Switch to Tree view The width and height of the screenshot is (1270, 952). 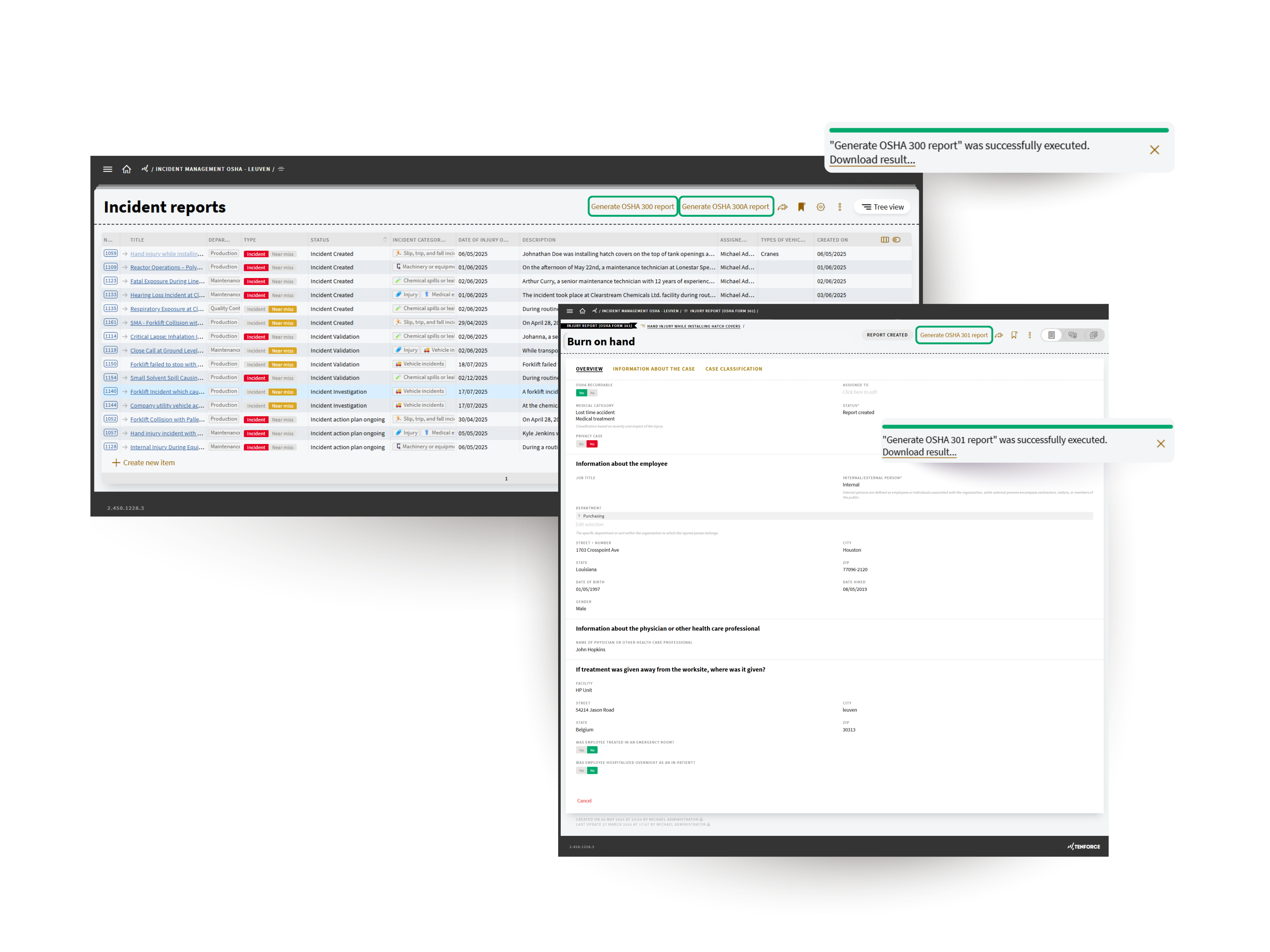tap(882, 207)
